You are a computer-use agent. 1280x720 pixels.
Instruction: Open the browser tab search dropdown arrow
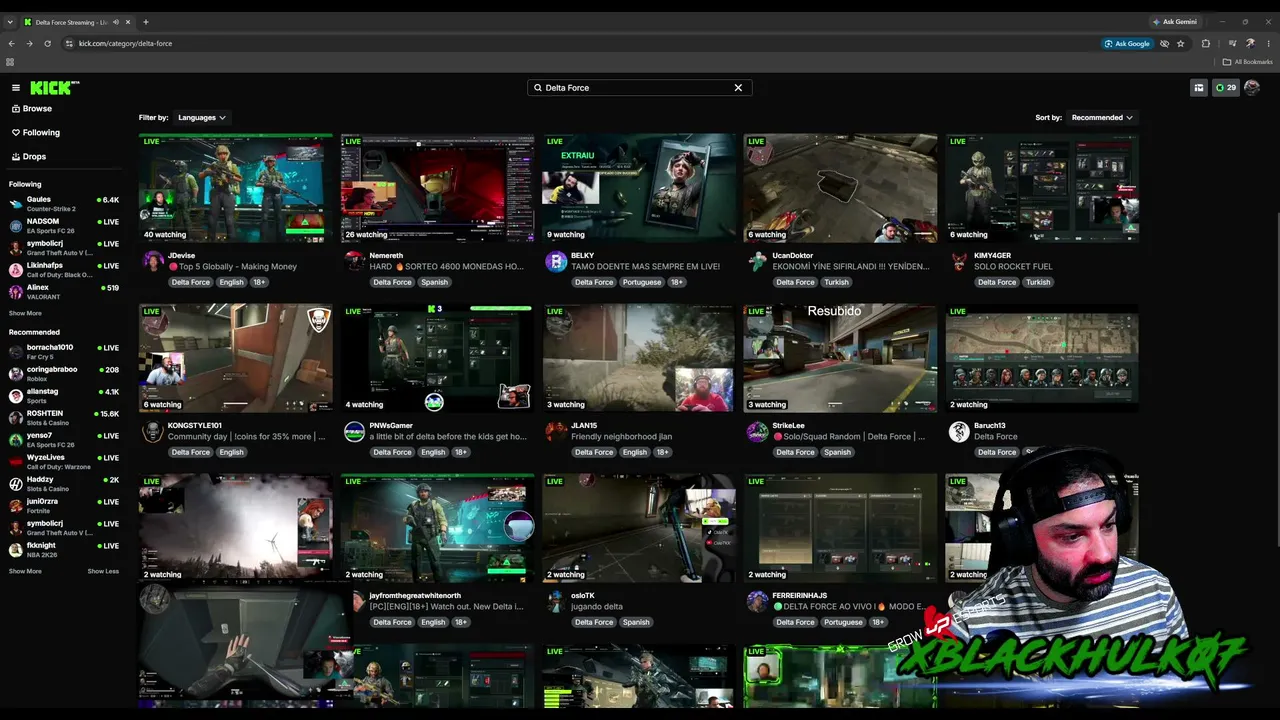coord(10,22)
